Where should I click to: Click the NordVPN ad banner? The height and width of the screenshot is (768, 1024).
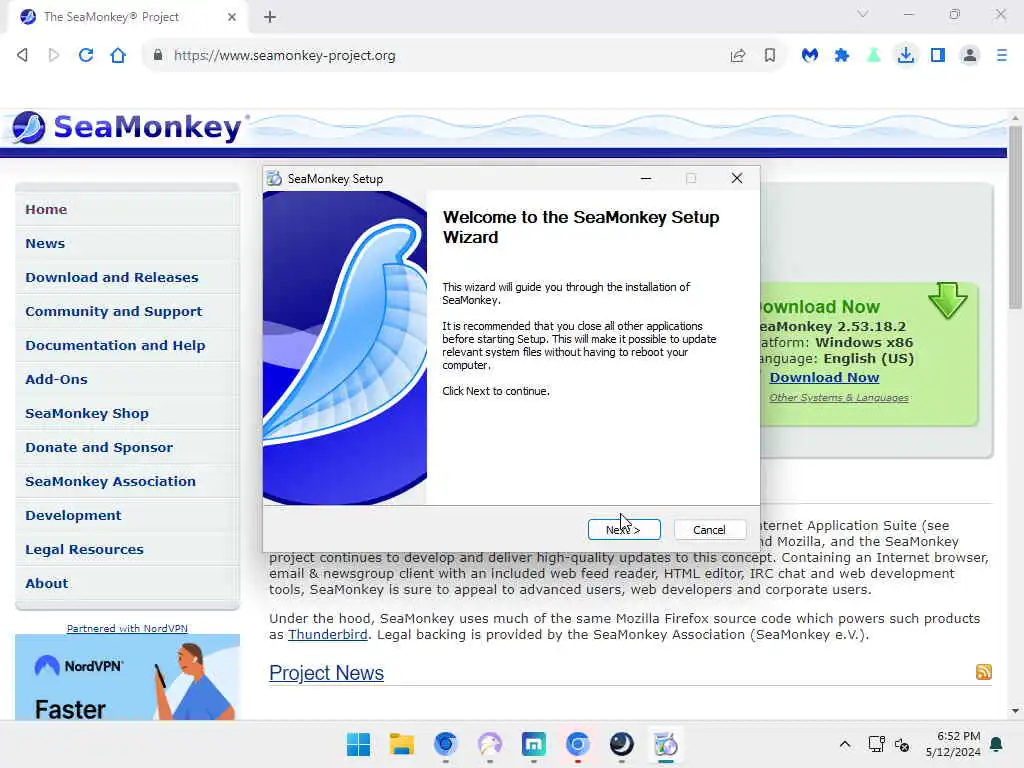point(127,677)
